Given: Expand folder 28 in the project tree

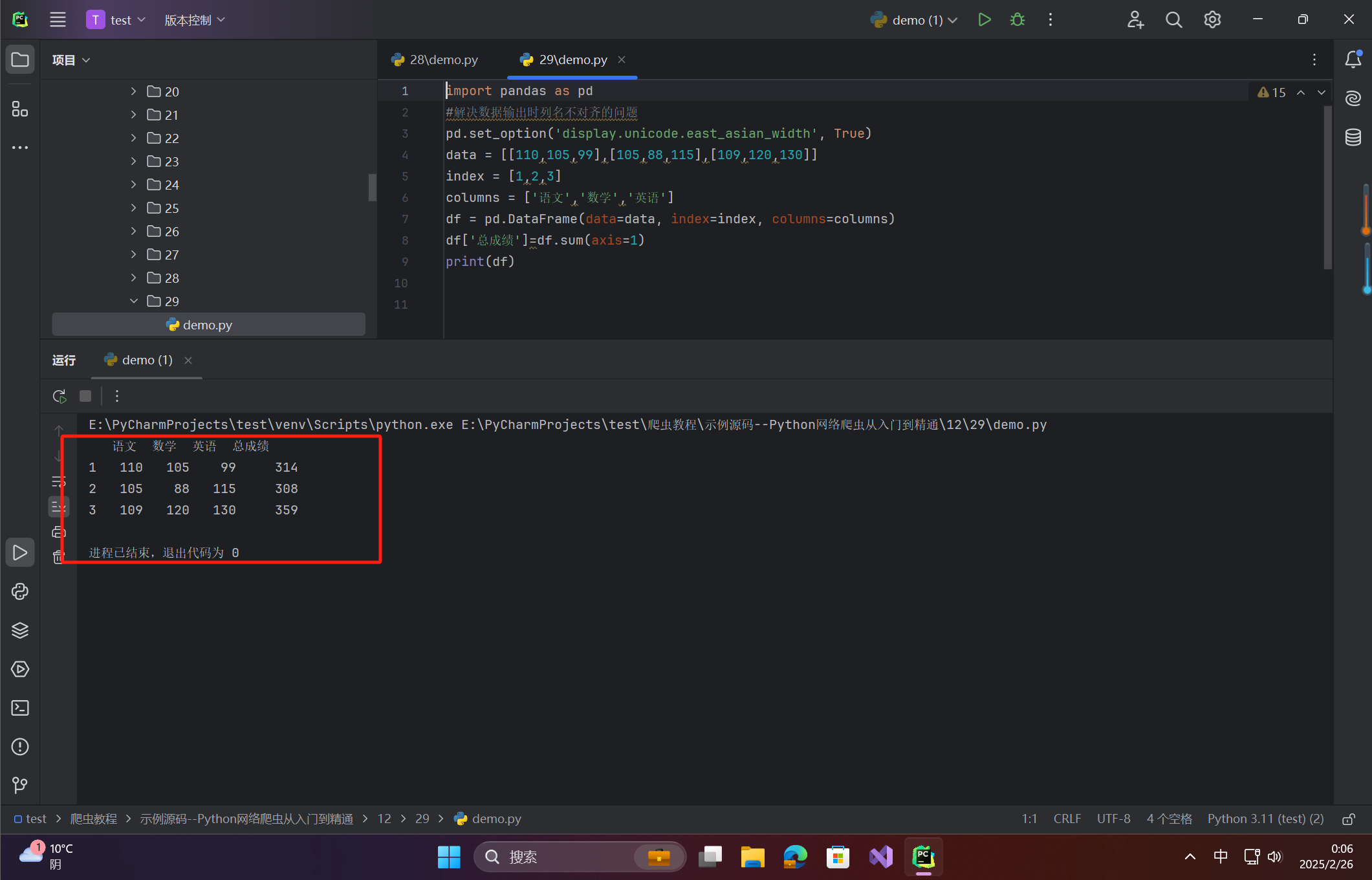Looking at the screenshot, I should click(133, 278).
